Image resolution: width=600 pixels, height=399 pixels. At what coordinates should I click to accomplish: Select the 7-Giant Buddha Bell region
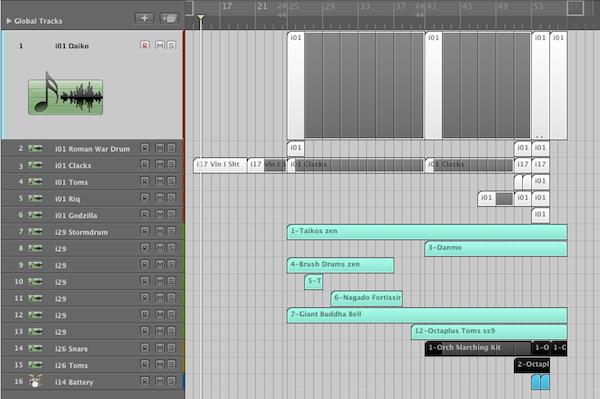(427, 315)
